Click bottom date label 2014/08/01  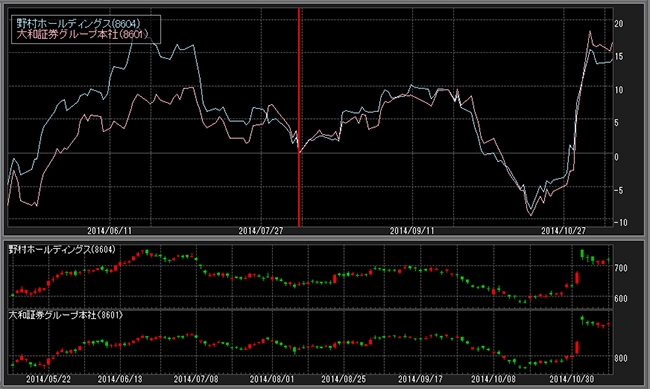point(272,379)
